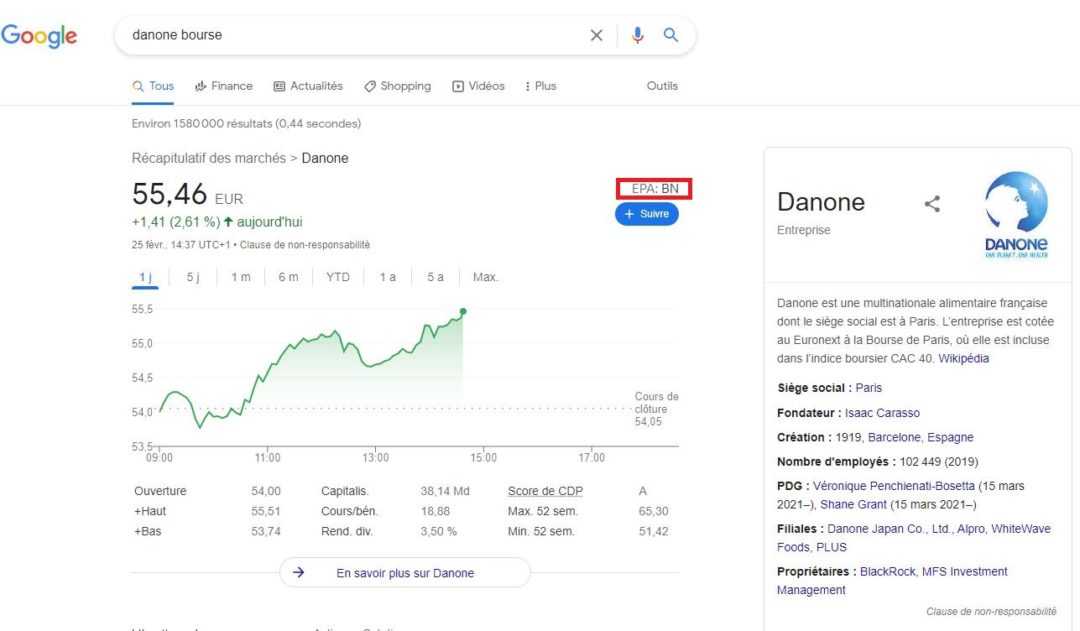Show the Max. price history on the chart
Viewport: 1080px width, 631px height.
[485, 277]
